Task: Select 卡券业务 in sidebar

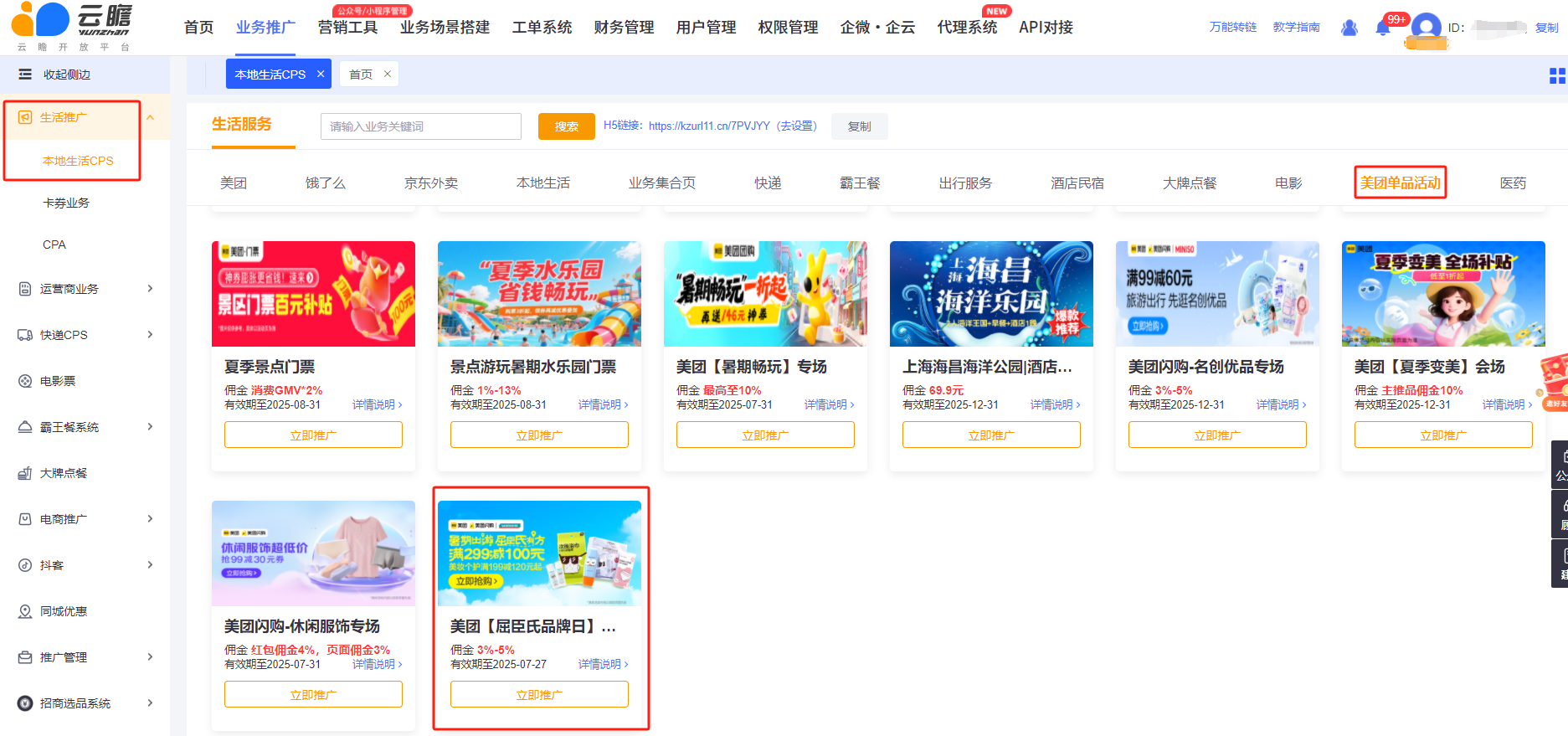Action: (x=66, y=203)
